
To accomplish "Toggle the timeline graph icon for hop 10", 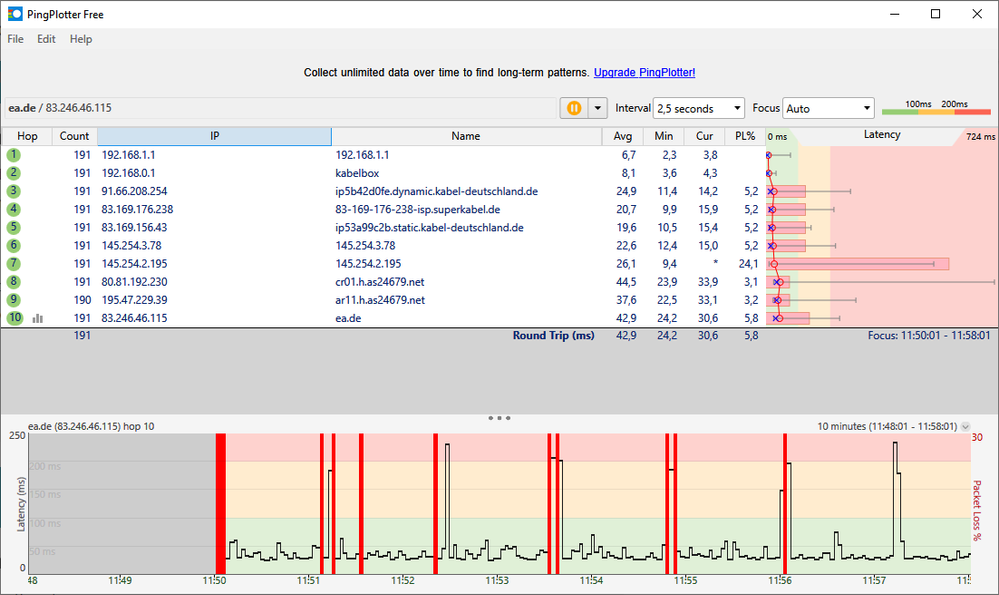I will [x=38, y=318].
